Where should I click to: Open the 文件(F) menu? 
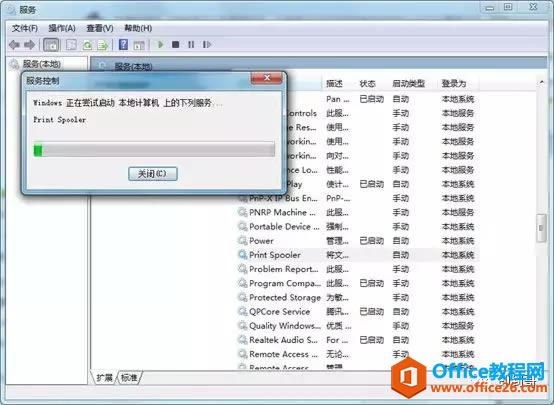click(x=25, y=28)
